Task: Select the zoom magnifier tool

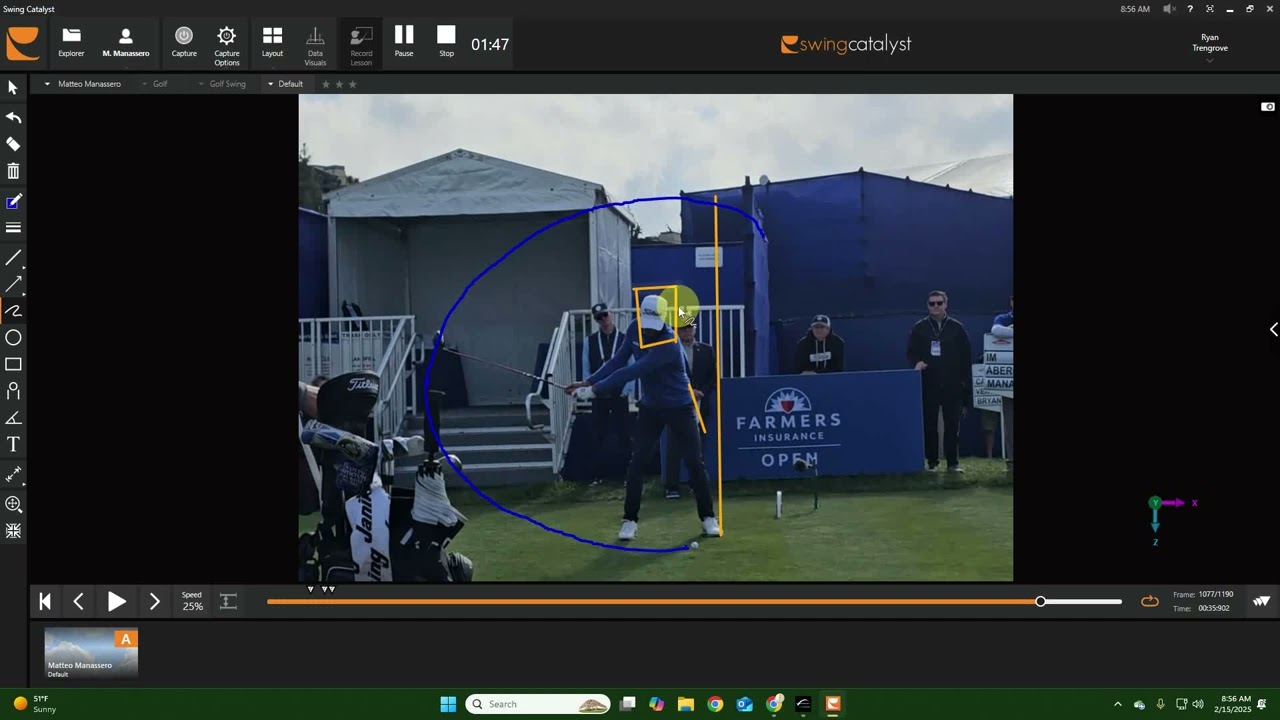Action: 13,505
